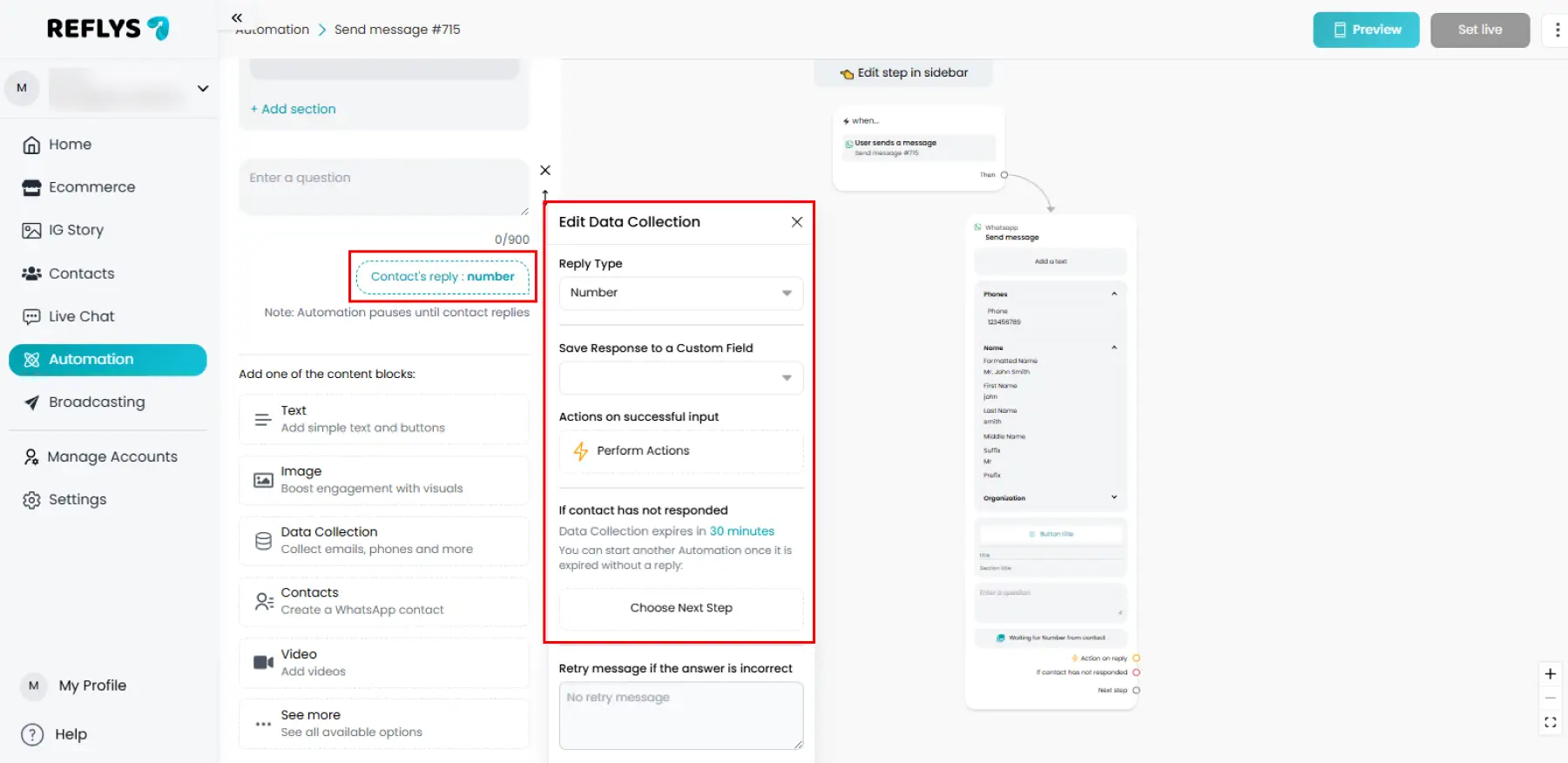Click the Preview button
1568x763 pixels.
coord(1366,30)
